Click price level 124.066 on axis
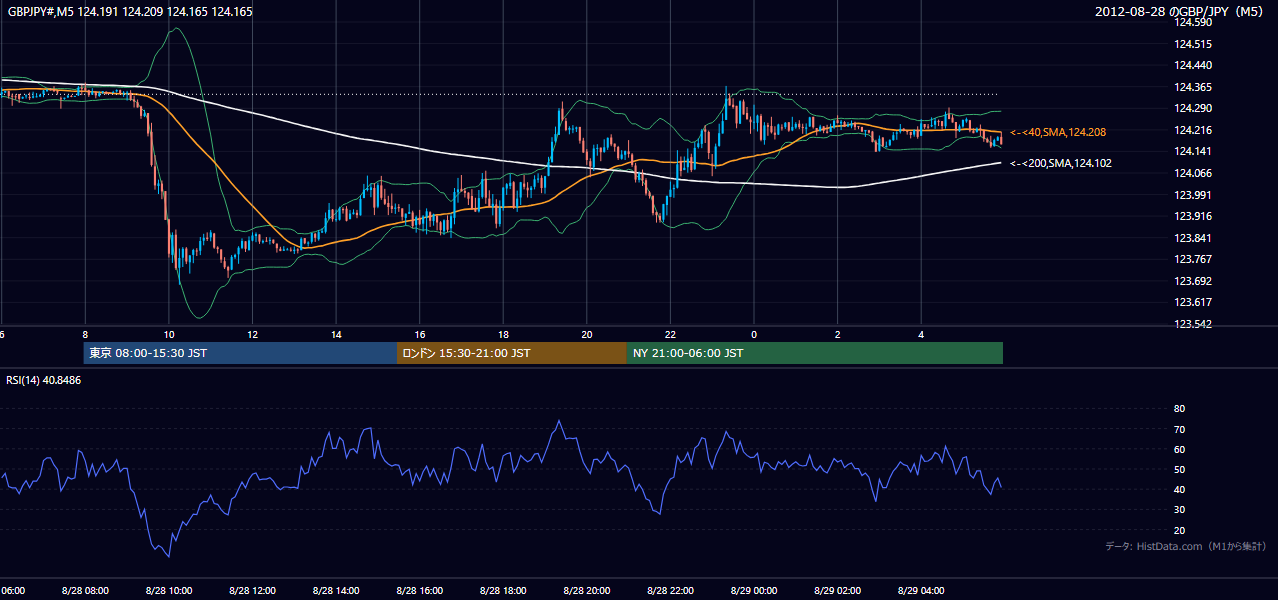This screenshot has width=1278, height=600. (x=1192, y=173)
